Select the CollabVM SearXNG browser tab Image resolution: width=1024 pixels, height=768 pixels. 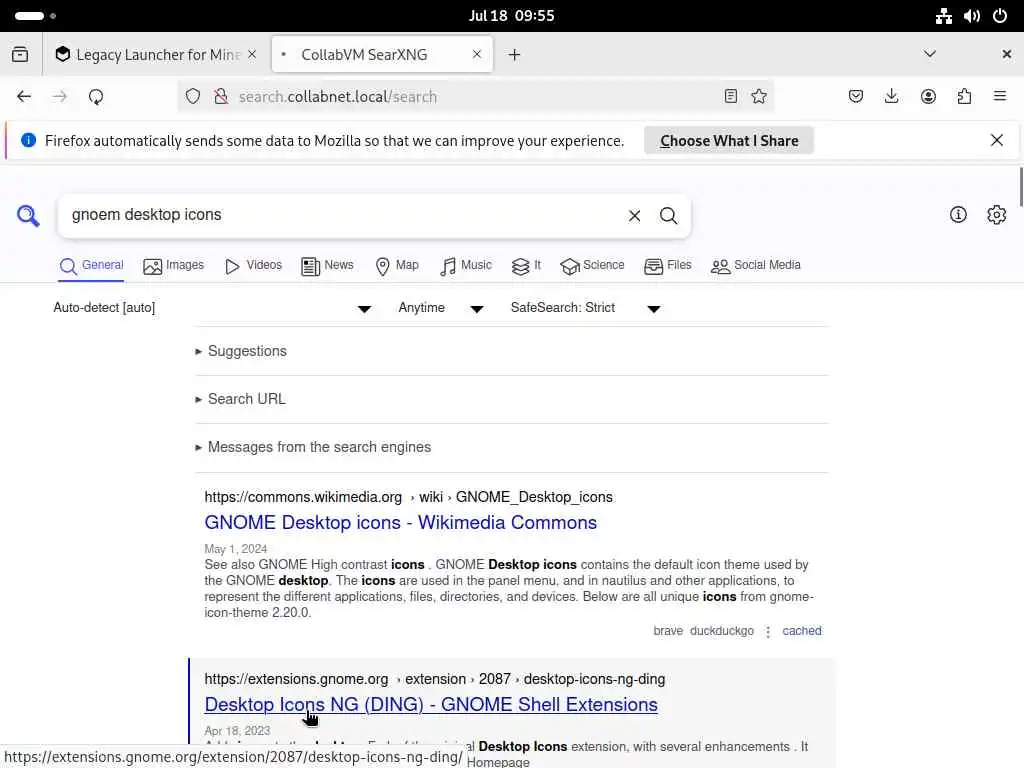coord(382,55)
